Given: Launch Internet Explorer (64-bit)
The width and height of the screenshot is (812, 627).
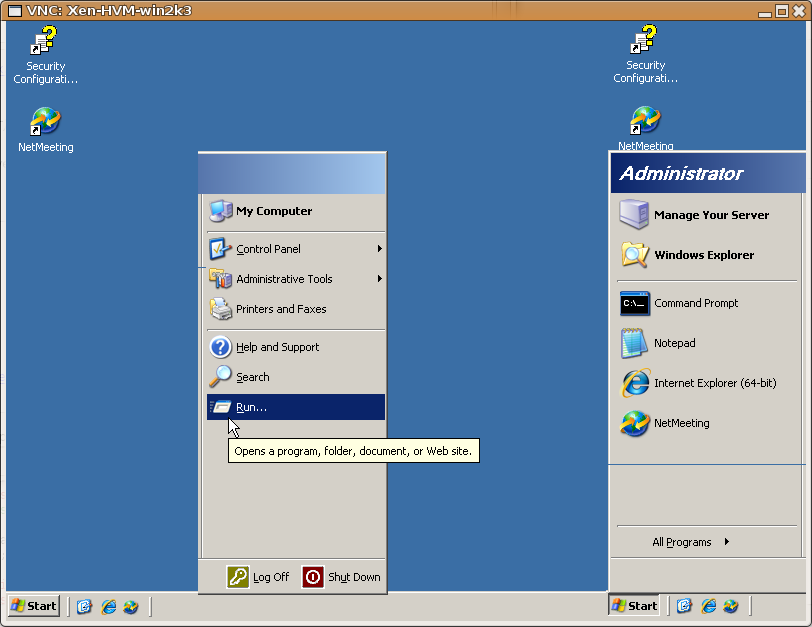Looking at the screenshot, I should pyautogui.click(x=714, y=383).
